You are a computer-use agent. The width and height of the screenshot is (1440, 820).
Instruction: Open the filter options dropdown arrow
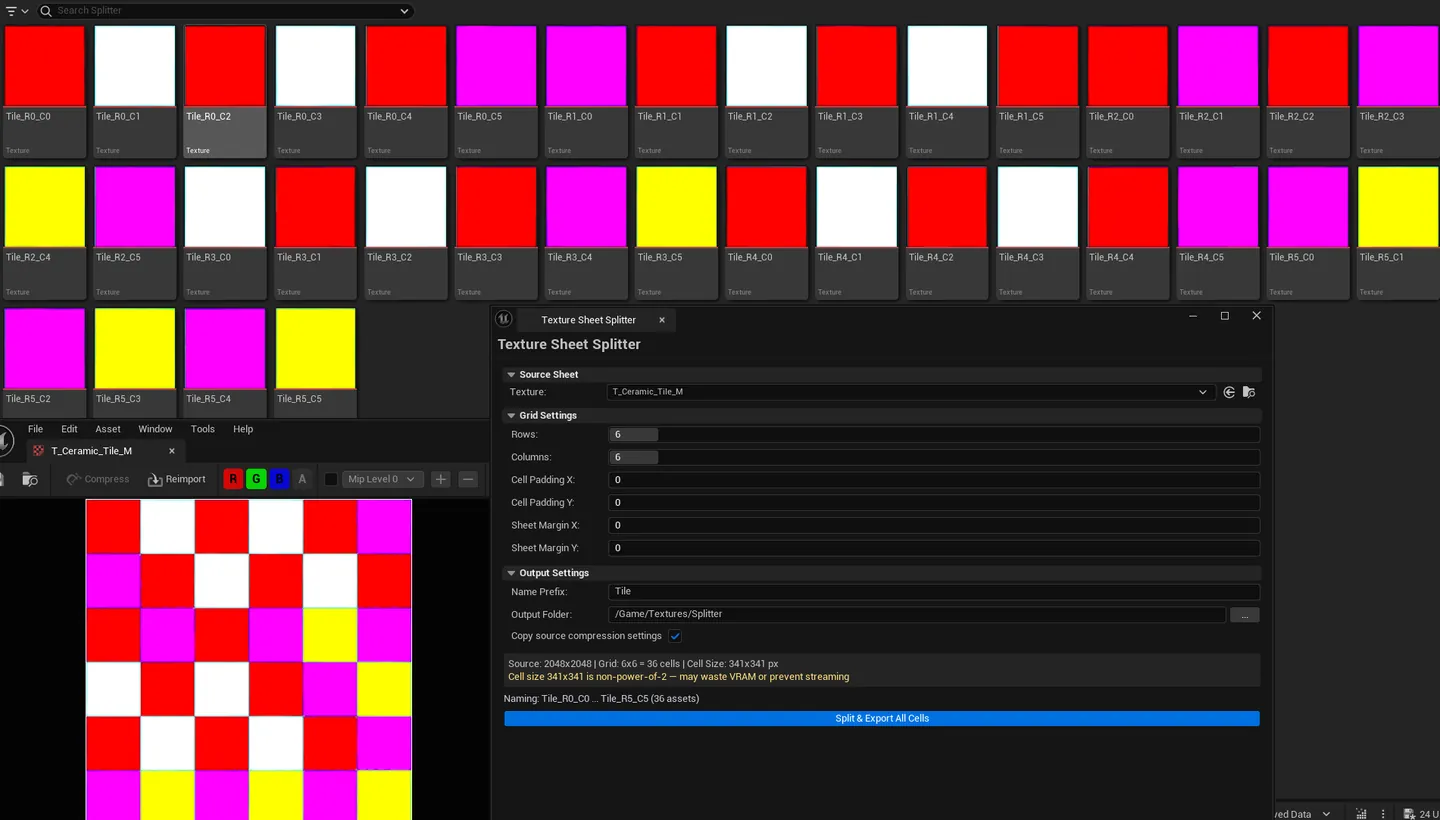(25, 10)
